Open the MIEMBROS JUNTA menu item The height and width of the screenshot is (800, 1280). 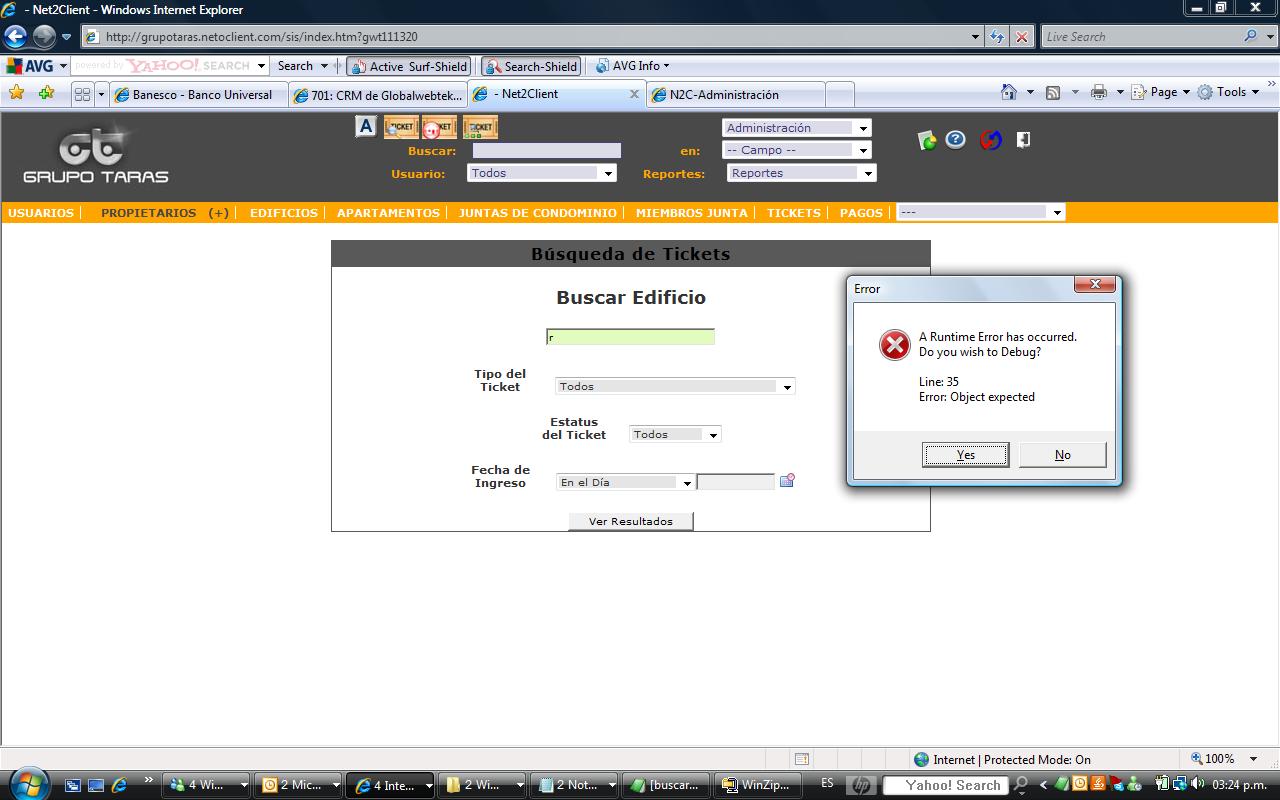coord(692,213)
